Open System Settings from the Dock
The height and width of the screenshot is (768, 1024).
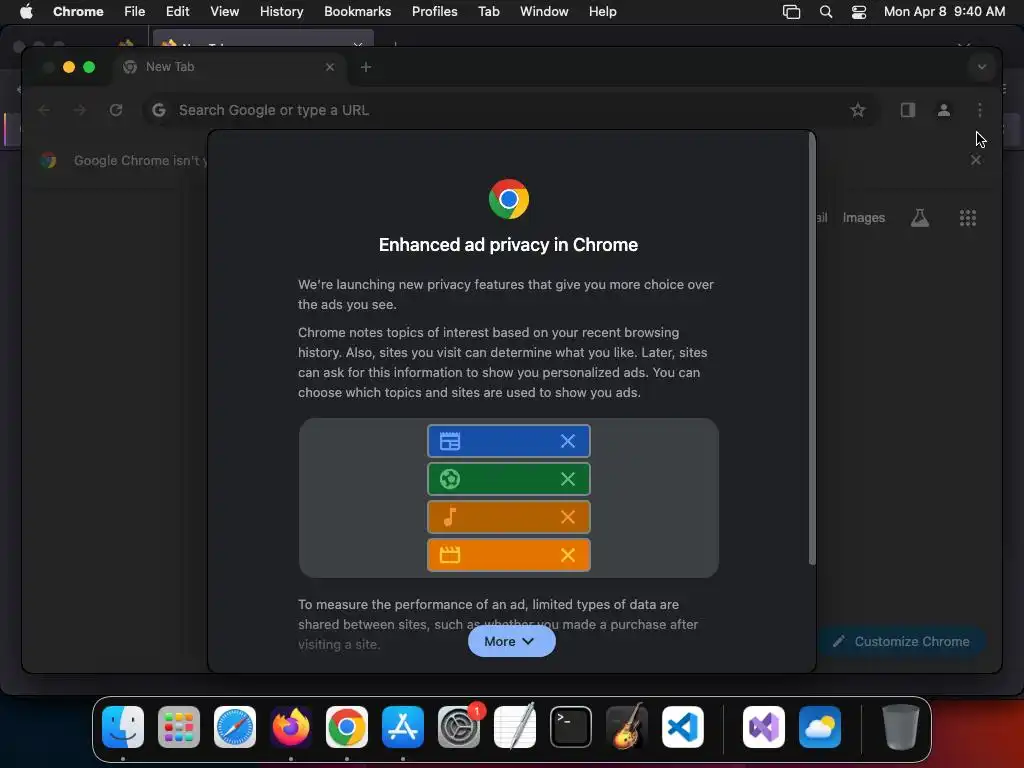click(458, 727)
